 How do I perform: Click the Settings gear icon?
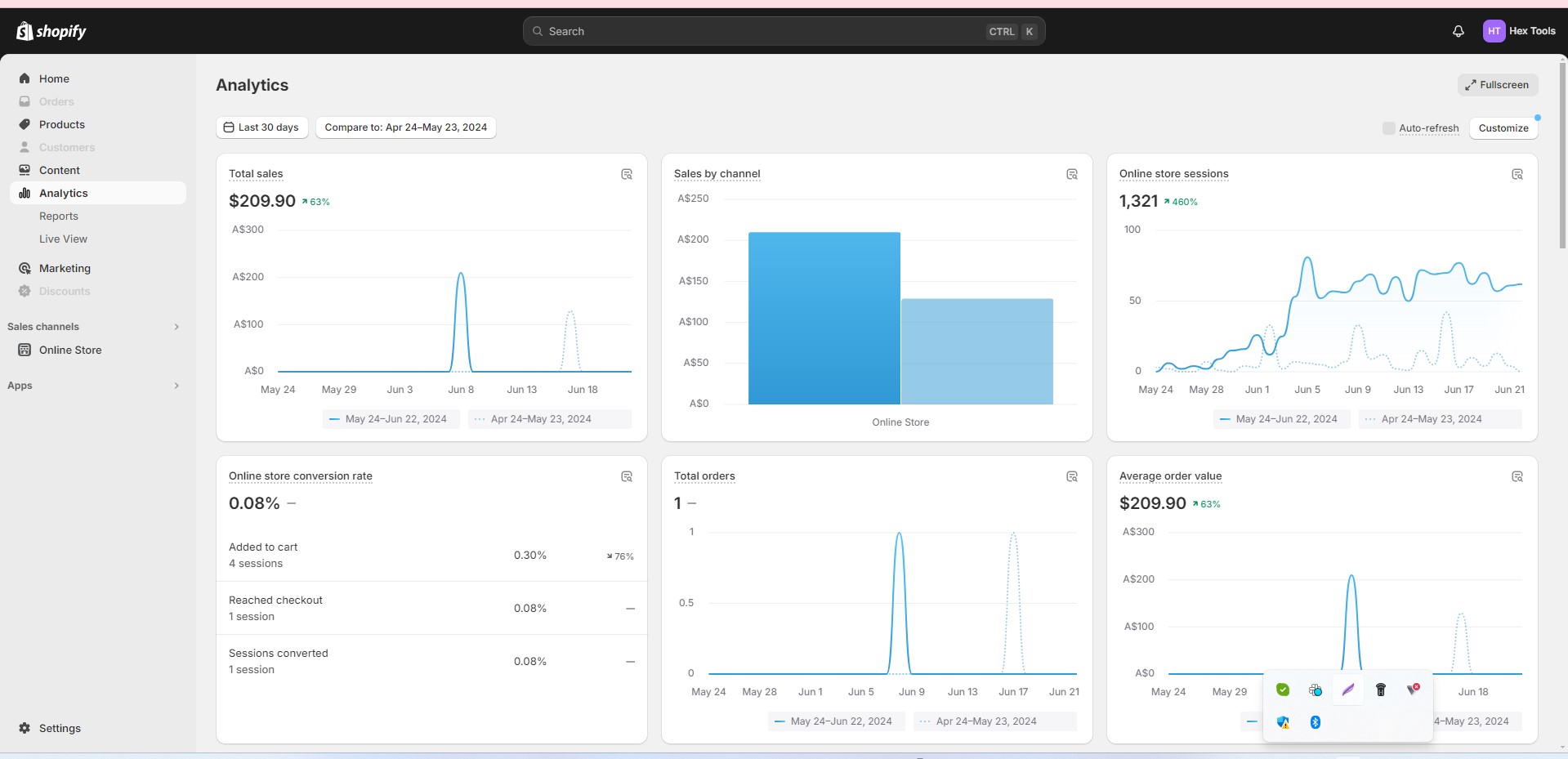coord(25,728)
